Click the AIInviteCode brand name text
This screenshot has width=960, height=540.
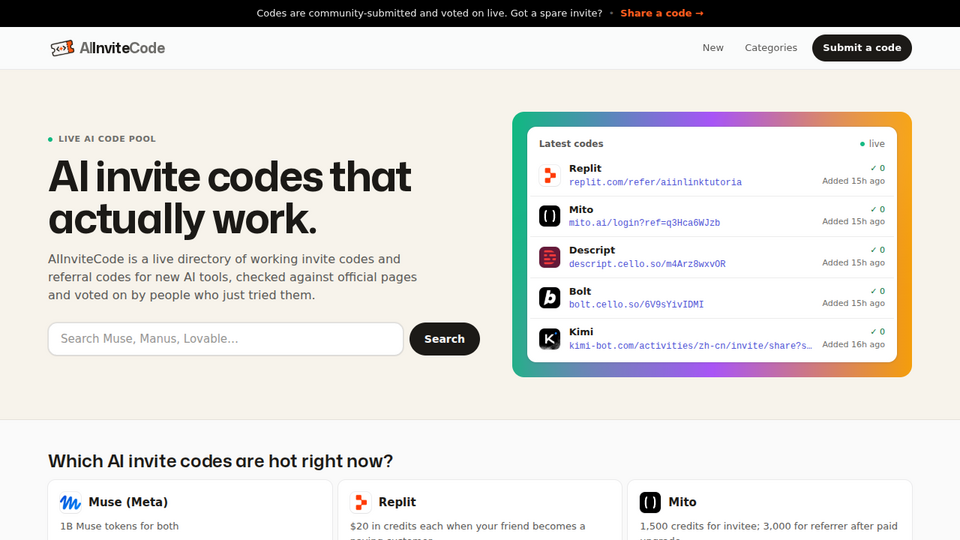coord(122,48)
